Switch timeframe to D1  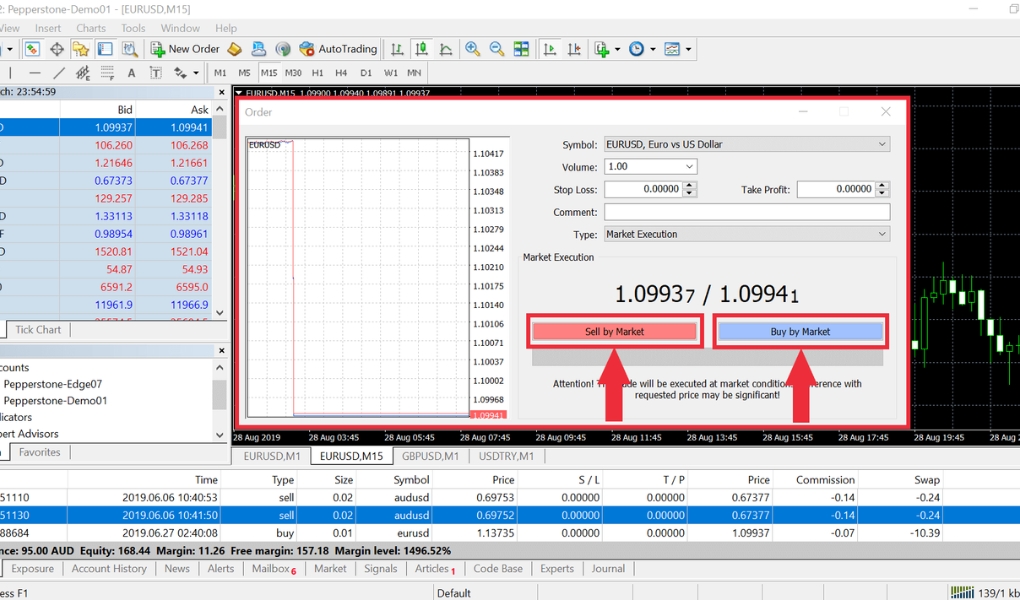(366, 73)
